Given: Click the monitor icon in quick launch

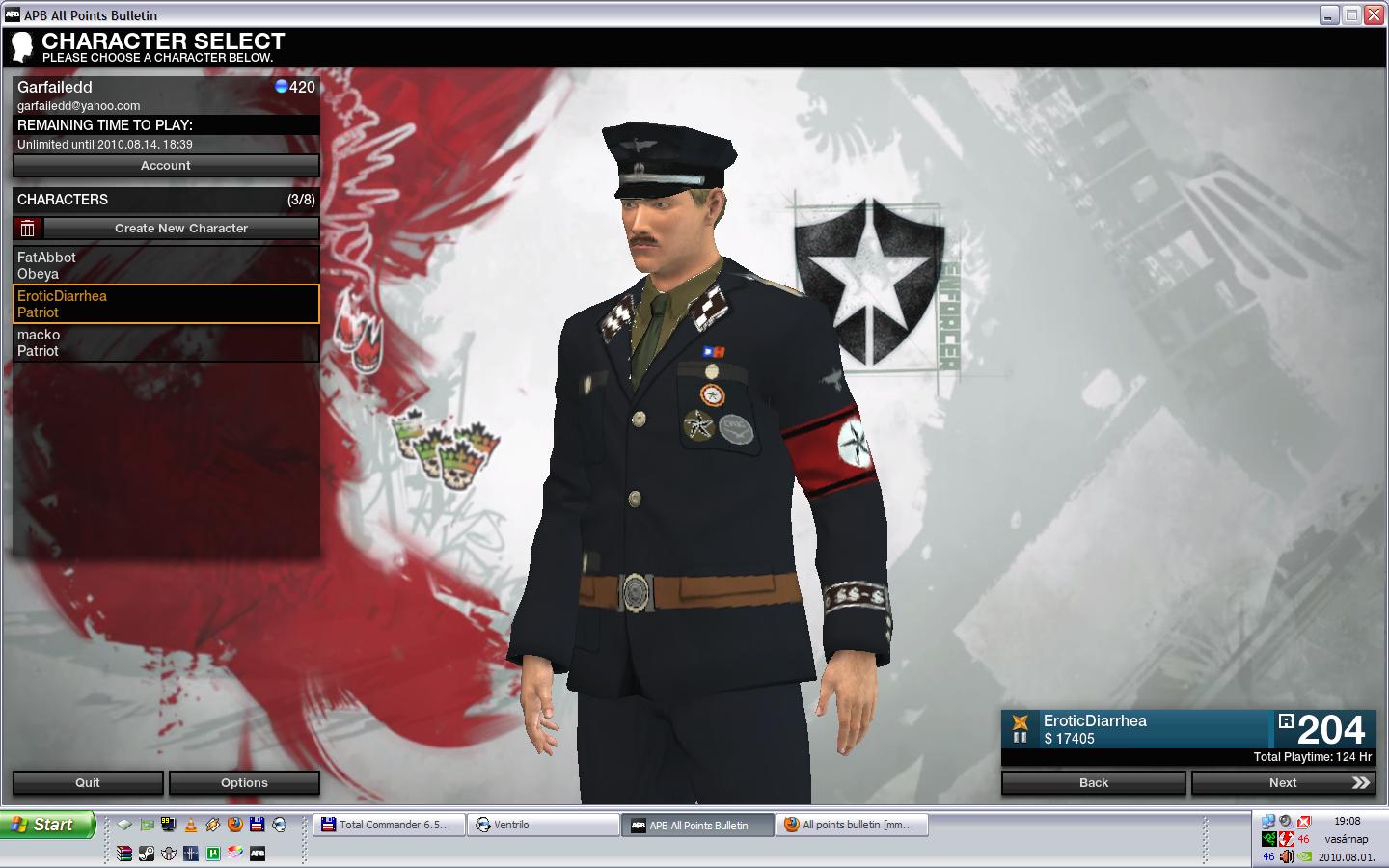Looking at the screenshot, I should 169,825.
